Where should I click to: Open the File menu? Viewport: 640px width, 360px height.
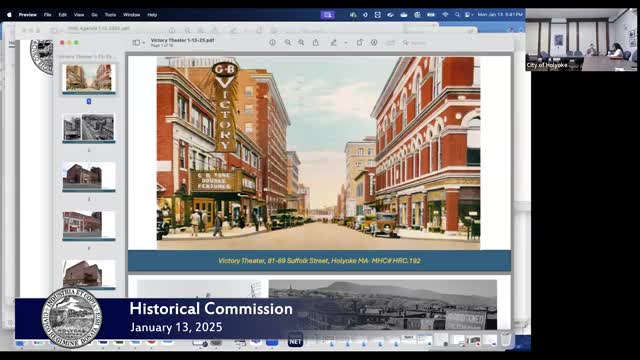(x=48, y=15)
